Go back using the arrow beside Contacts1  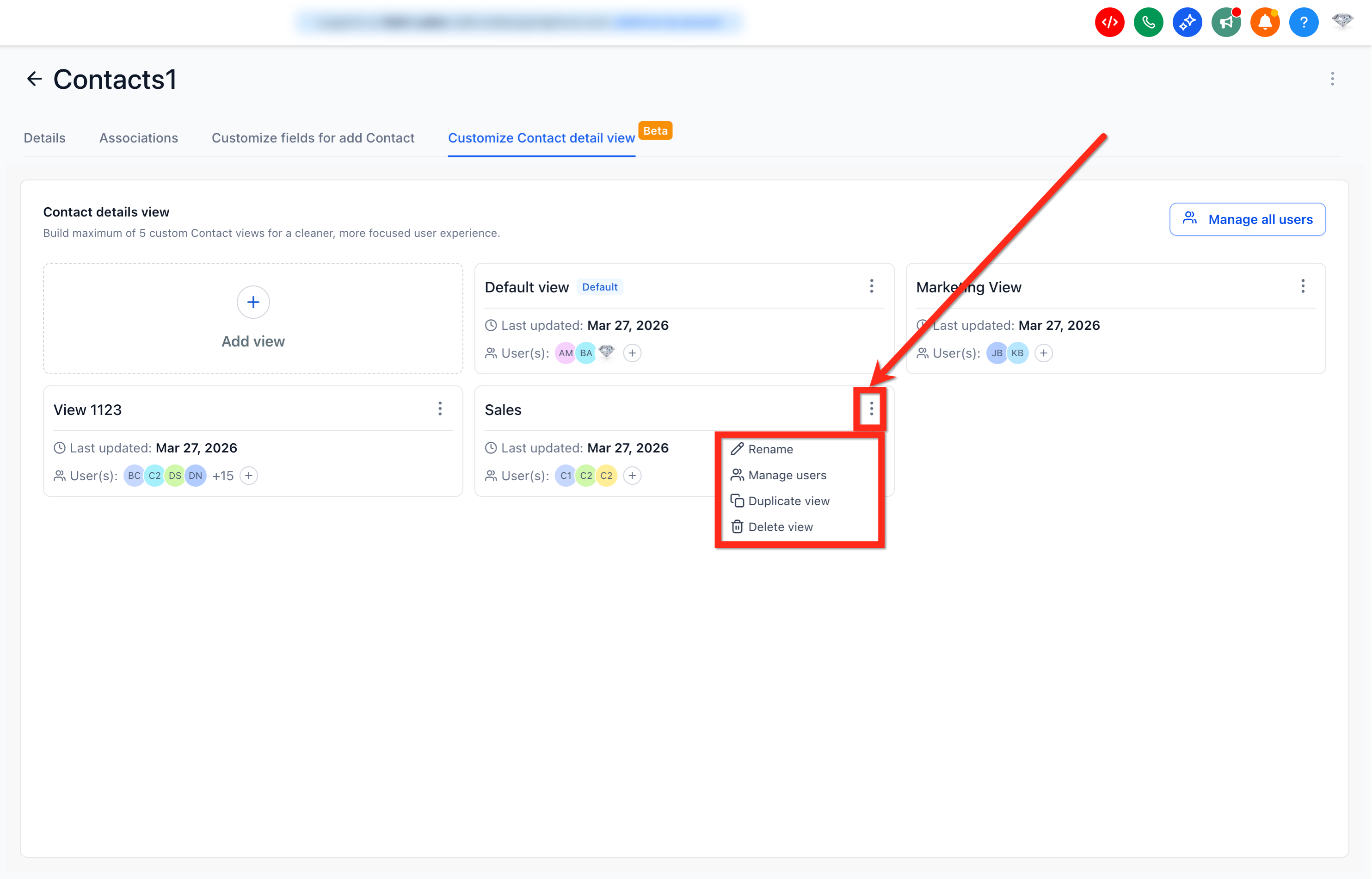(x=35, y=79)
